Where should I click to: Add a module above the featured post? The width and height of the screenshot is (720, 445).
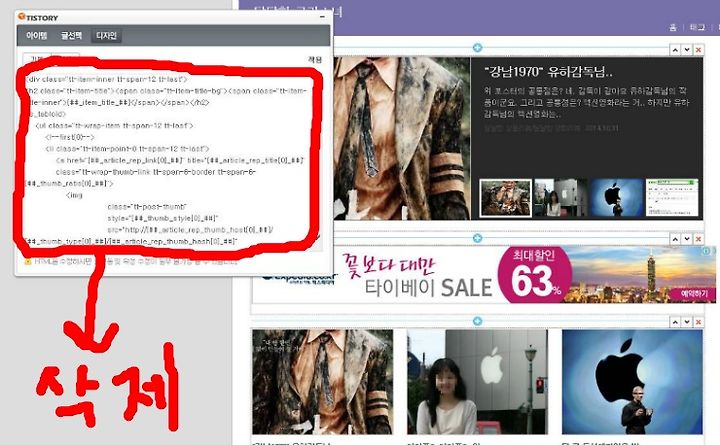pos(477,48)
